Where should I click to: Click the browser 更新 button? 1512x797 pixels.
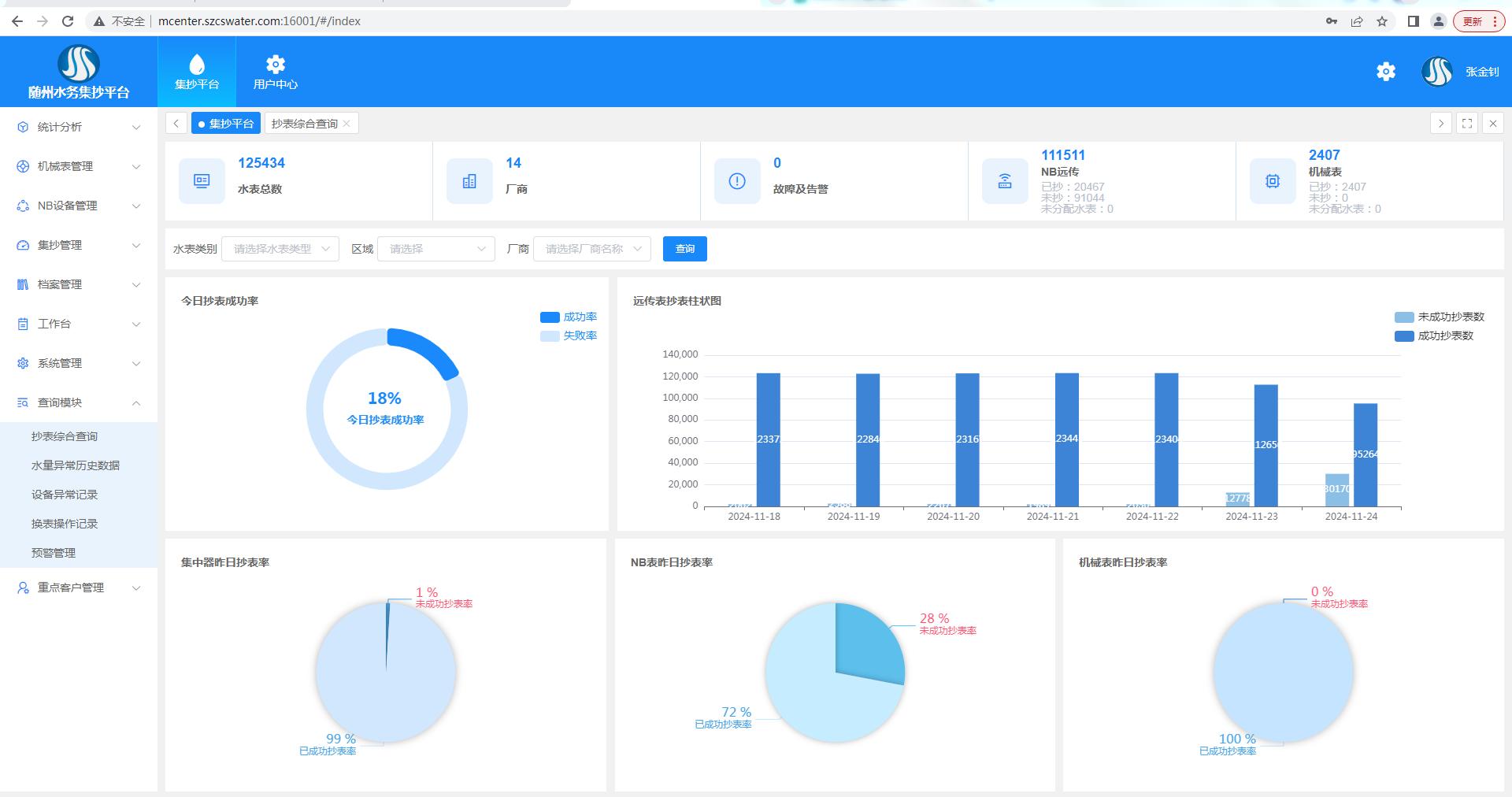click(1478, 21)
